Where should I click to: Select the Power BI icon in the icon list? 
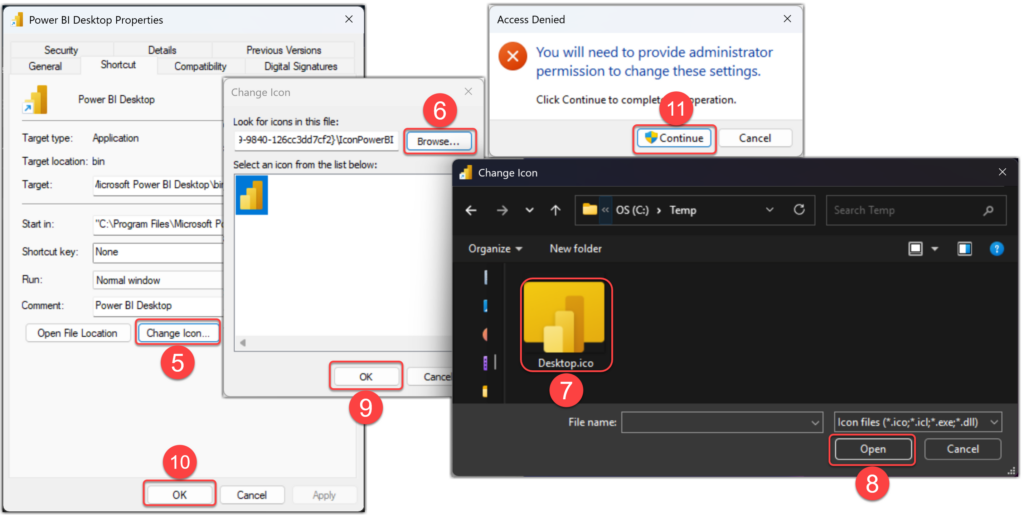pyautogui.click(x=251, y=195)
